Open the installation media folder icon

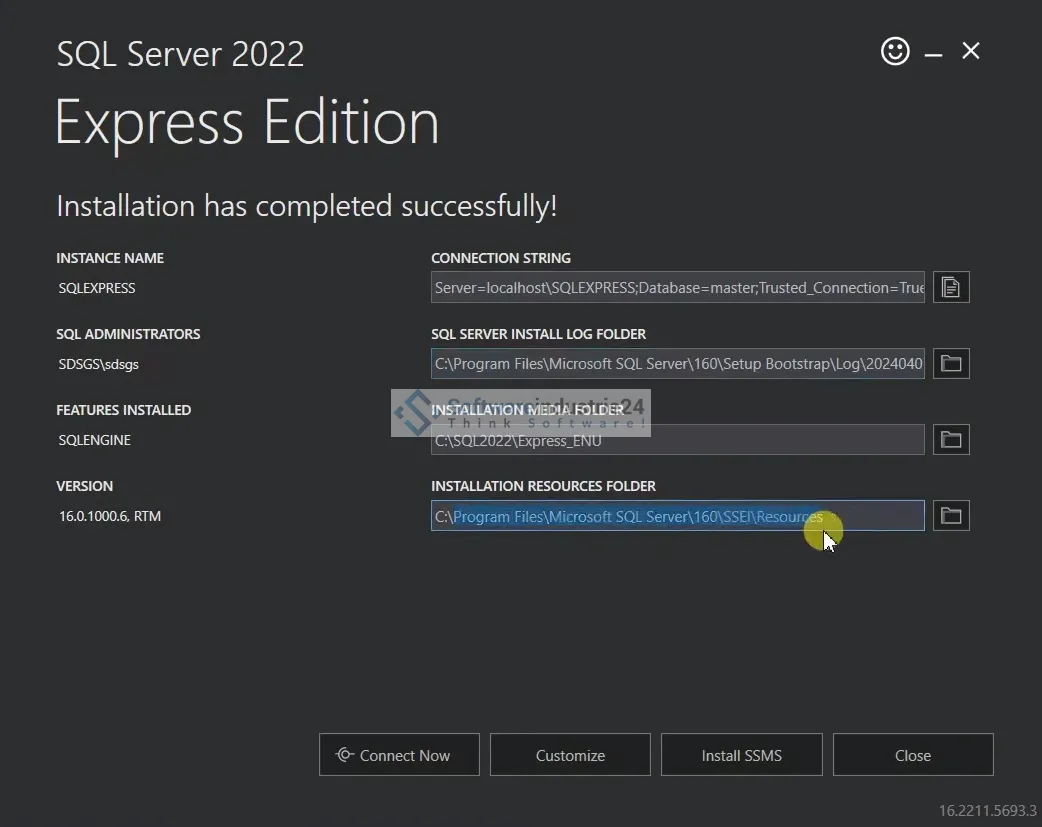[x=951, y=440]
